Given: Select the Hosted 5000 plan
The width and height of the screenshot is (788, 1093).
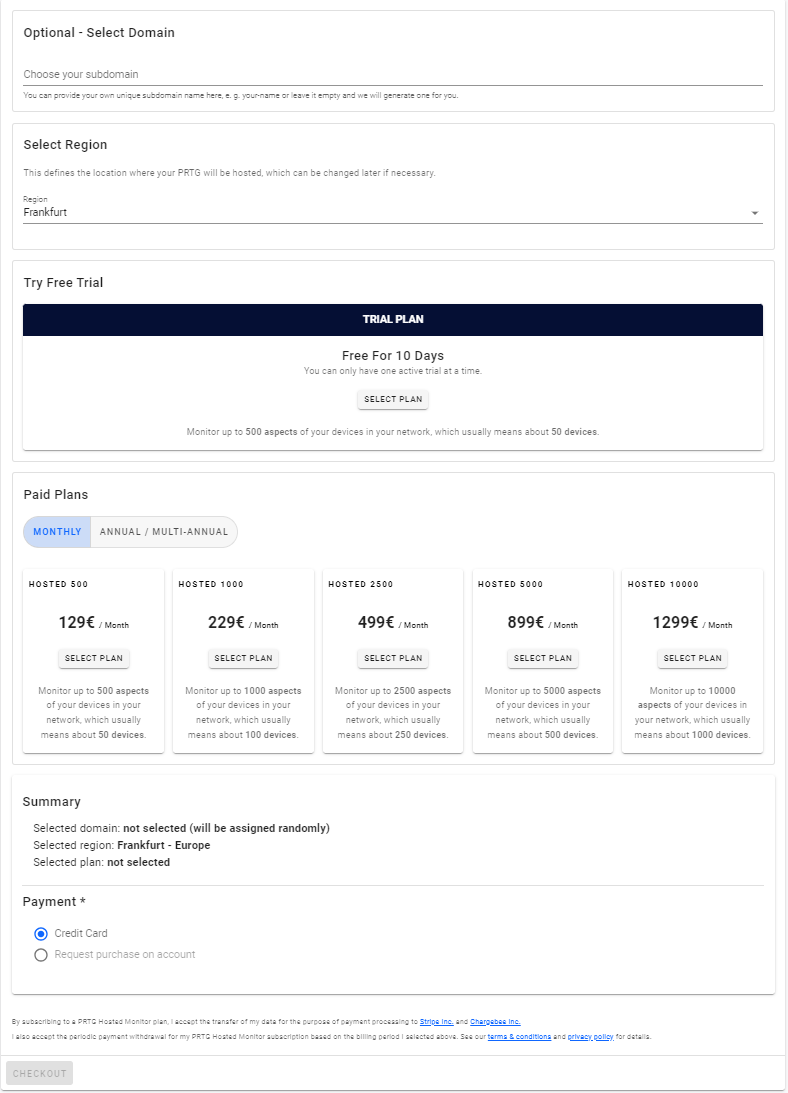Looking at the screenshot, I should [543, 658].
